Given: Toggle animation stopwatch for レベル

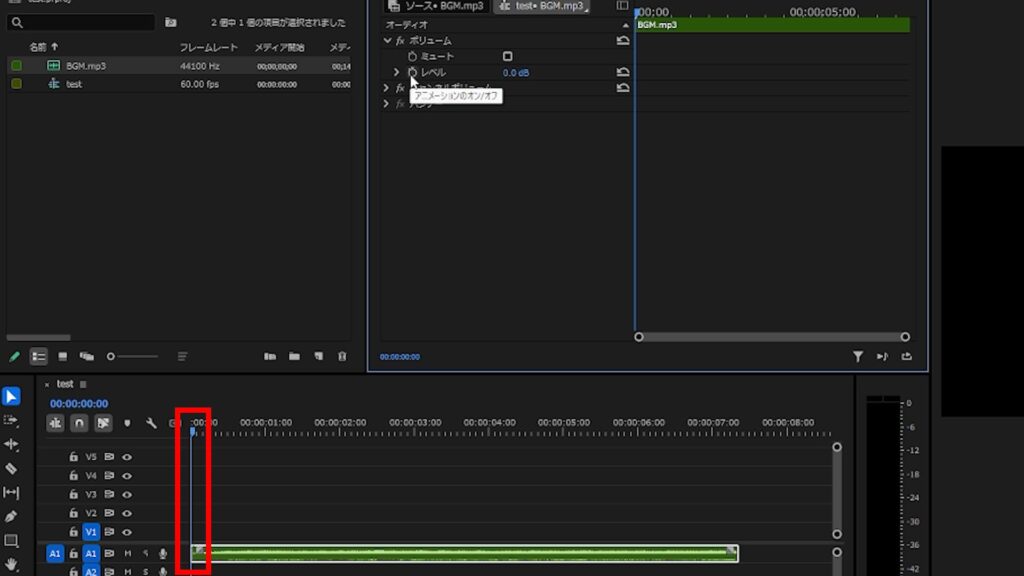Looking at the screenshot, I should click(x=412, y=72).
